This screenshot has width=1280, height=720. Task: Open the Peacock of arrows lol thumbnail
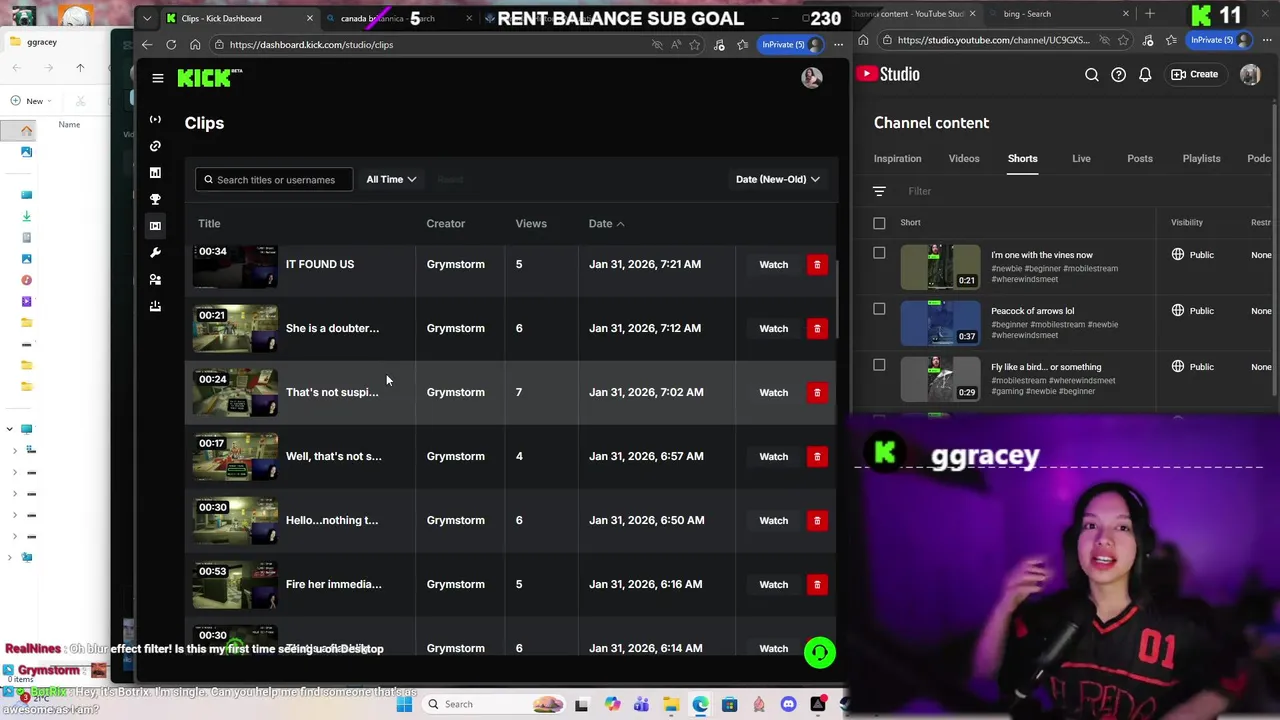tap(940, 323)
